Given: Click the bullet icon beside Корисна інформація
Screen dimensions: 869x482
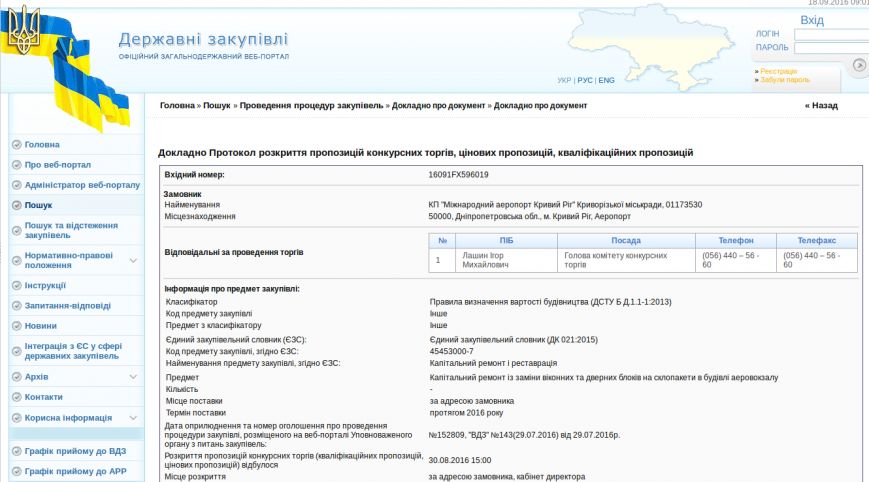Looking at the screenshot, I should pyautogui.click(x=17, y=418).
